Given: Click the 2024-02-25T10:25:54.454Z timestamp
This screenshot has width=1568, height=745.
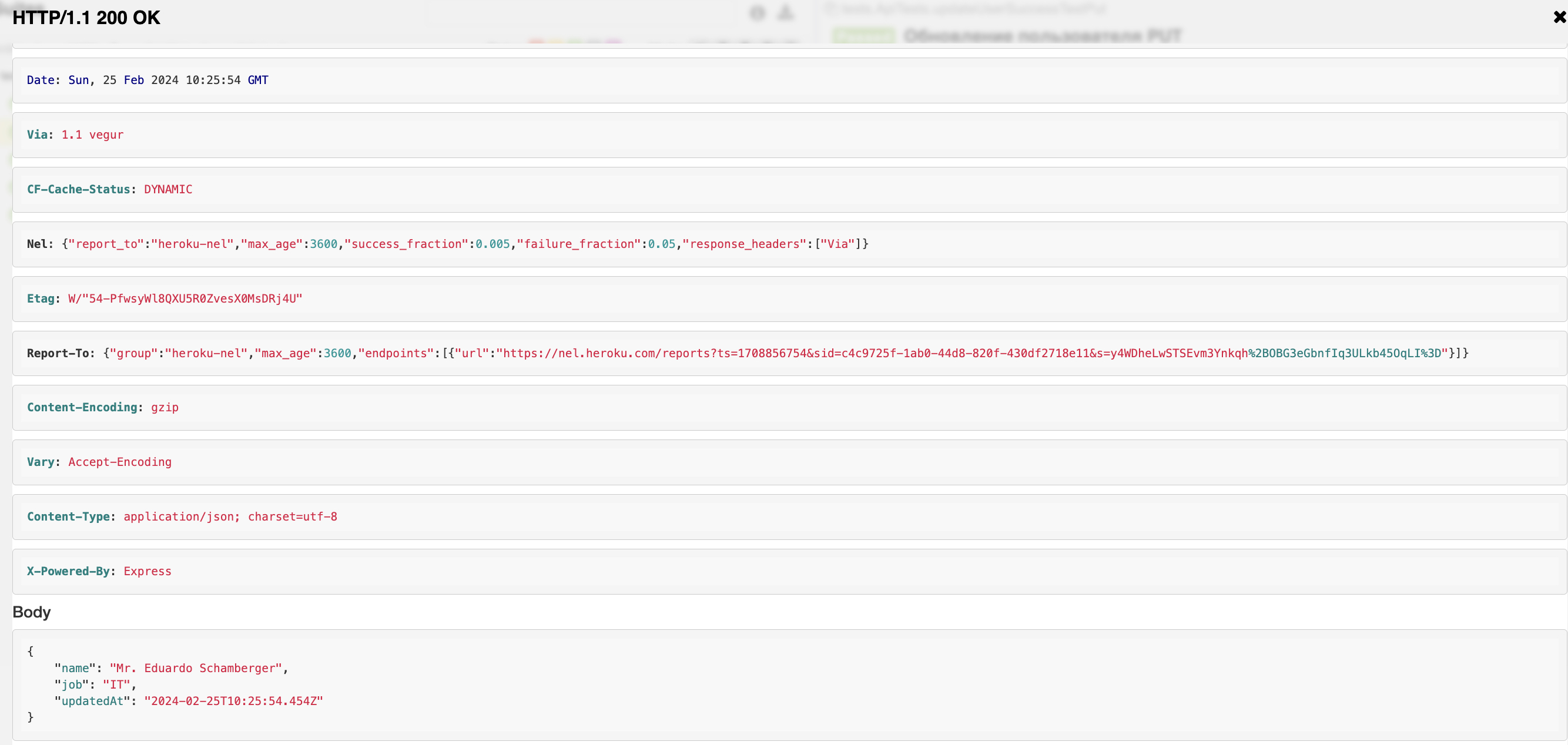Looking at the screenshot, I should 234,701.
